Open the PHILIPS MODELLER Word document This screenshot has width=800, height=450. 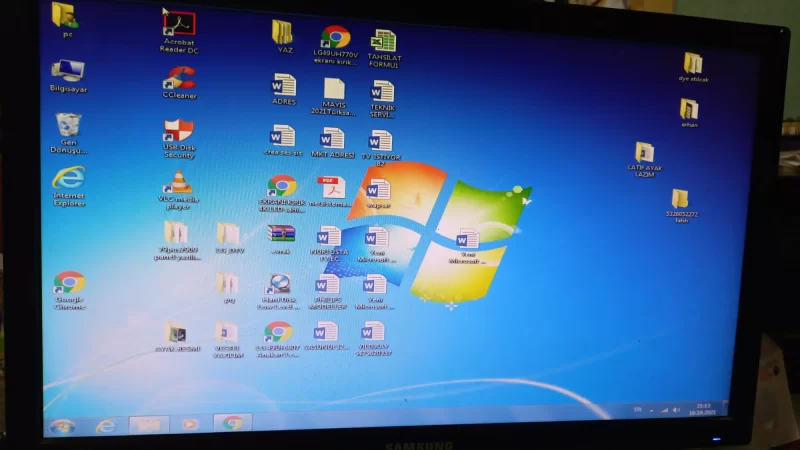point(327,292)
